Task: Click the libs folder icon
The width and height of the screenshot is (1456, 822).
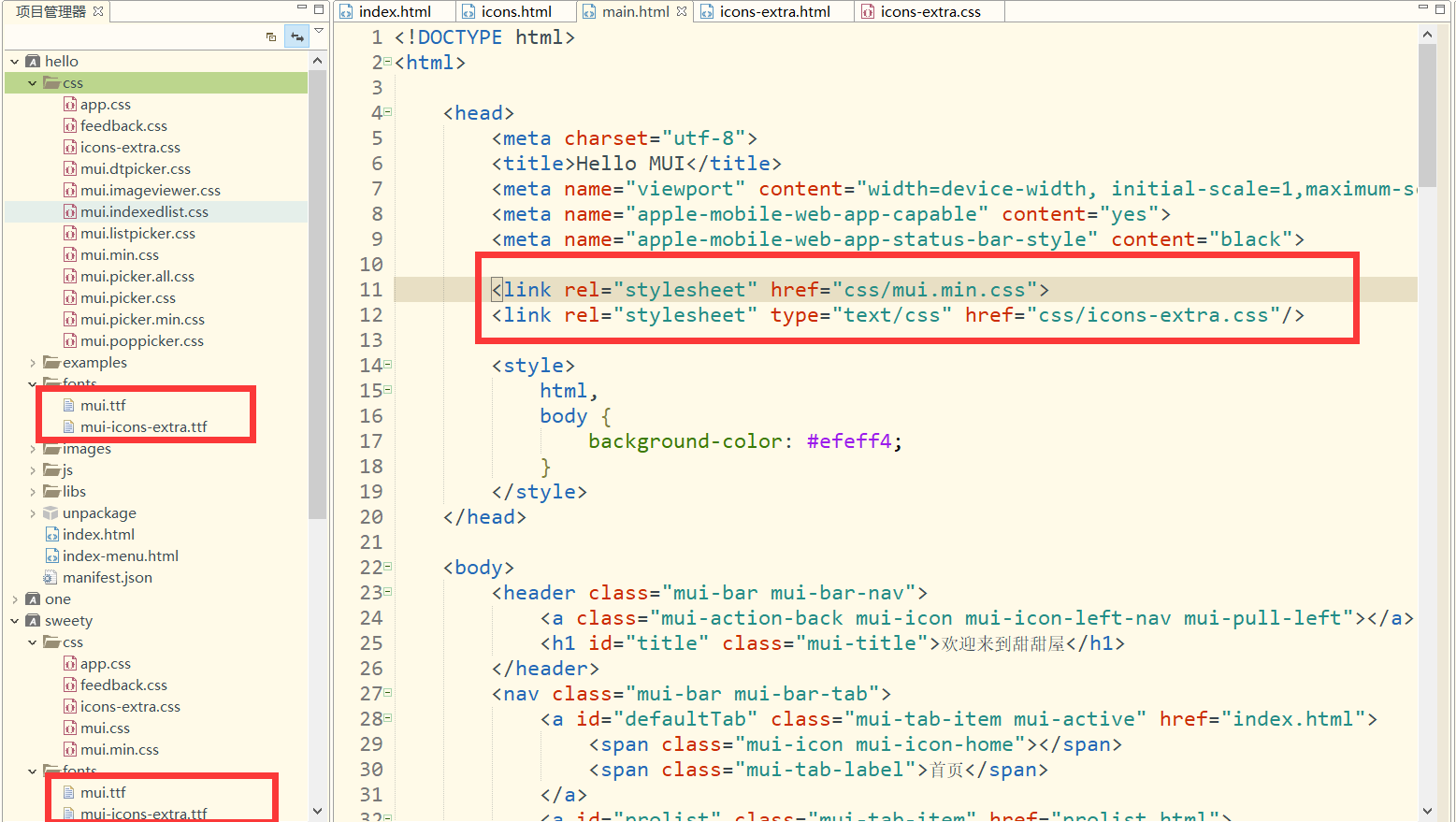Action: click(x=51, y=492)
